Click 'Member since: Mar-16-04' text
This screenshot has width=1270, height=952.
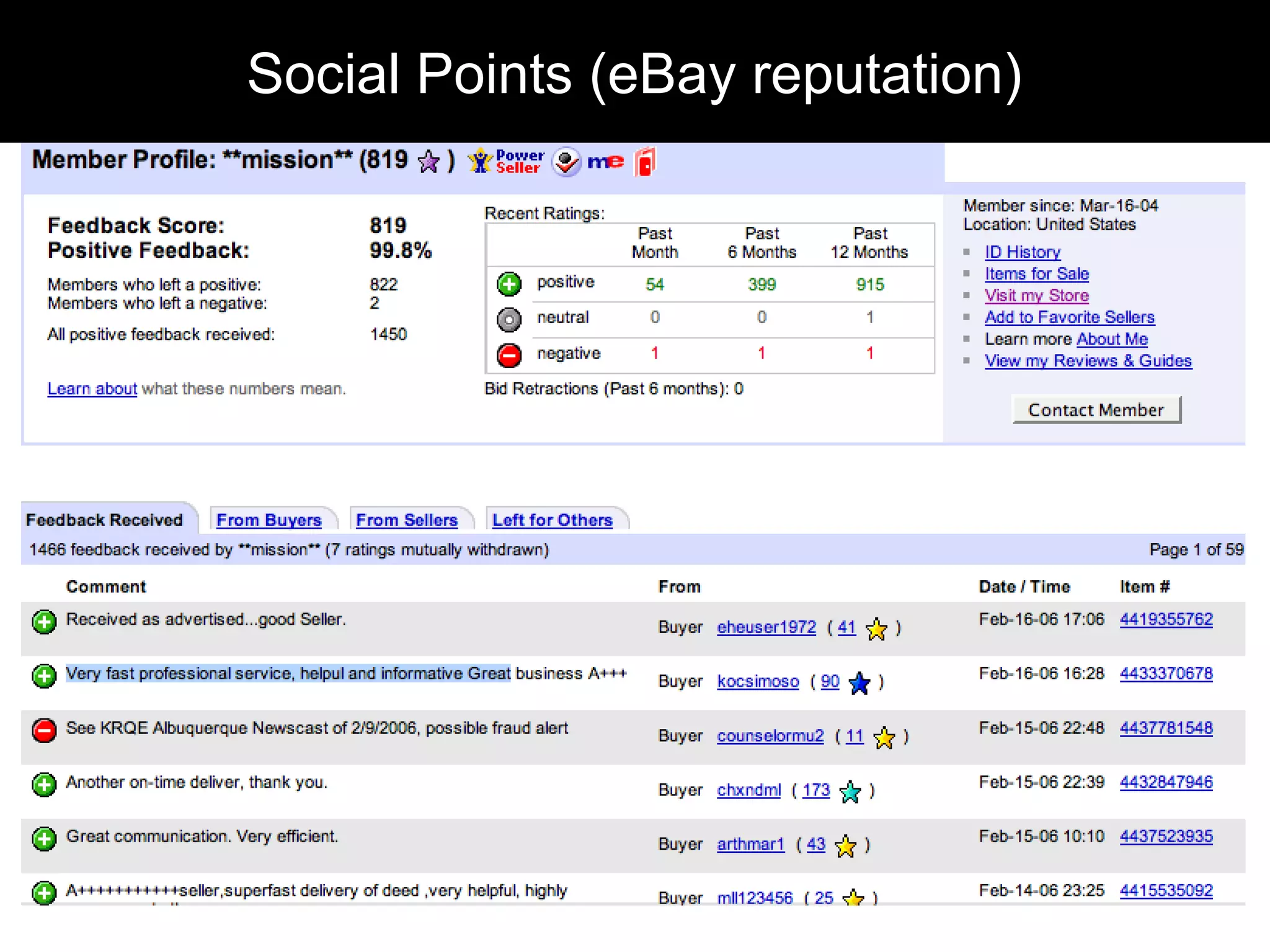[1060, 206]
